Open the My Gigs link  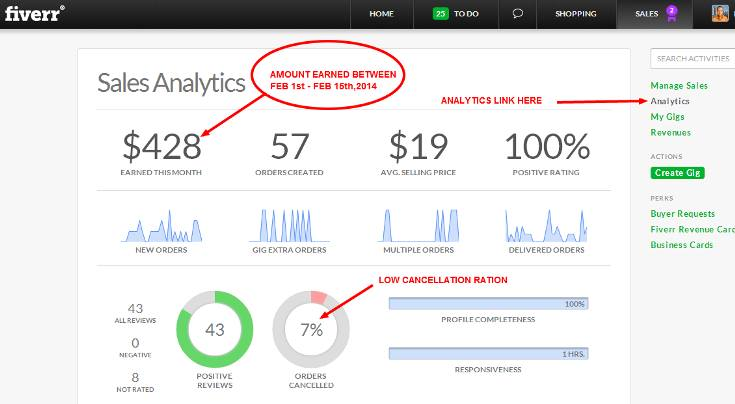[668, 117]
